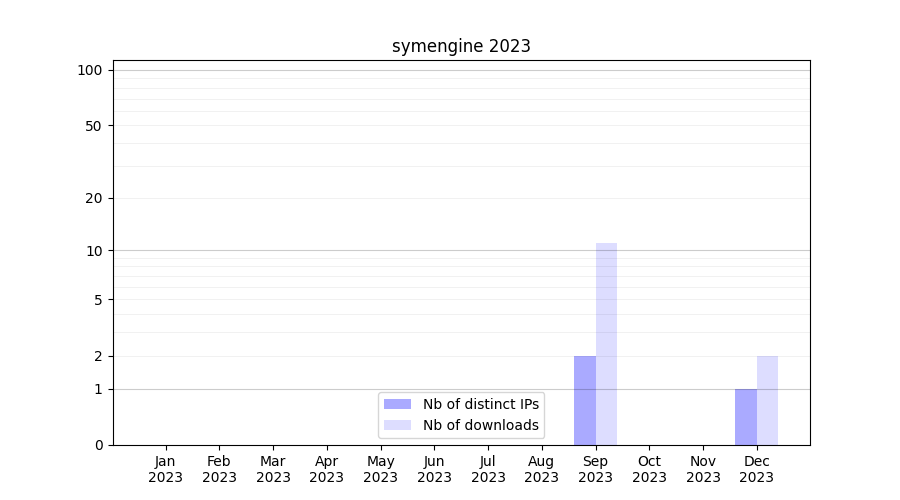Screen dimensions: 900x500
Task: Choose the "Dec 2023" x-axis label
Action: tap(756, 469)
